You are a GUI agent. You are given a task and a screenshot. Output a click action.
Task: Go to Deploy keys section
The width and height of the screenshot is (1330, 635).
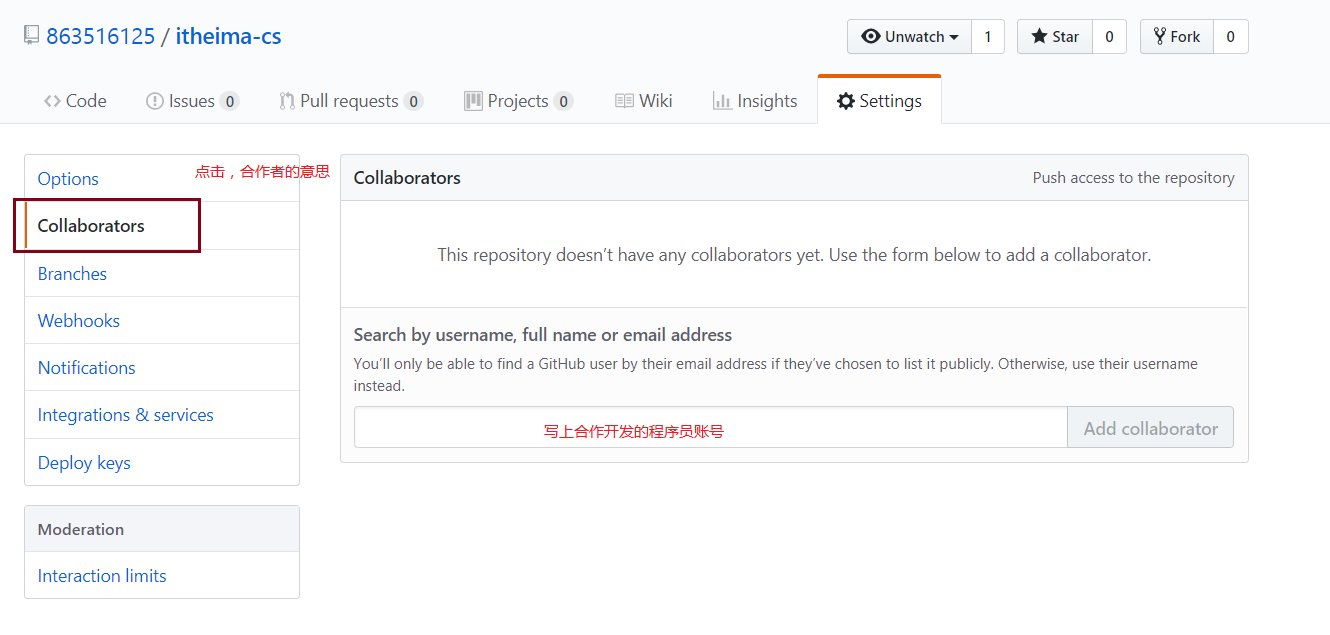(84, 463)
